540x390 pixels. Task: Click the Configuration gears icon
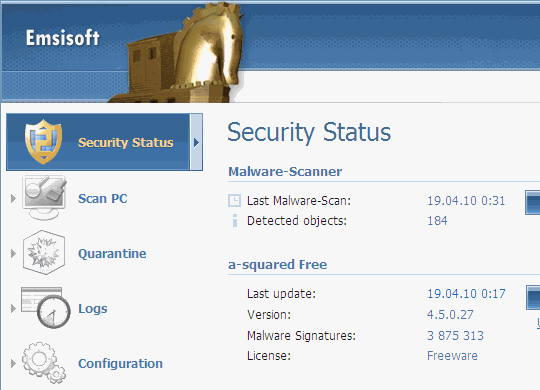click(x=44, y=363)
